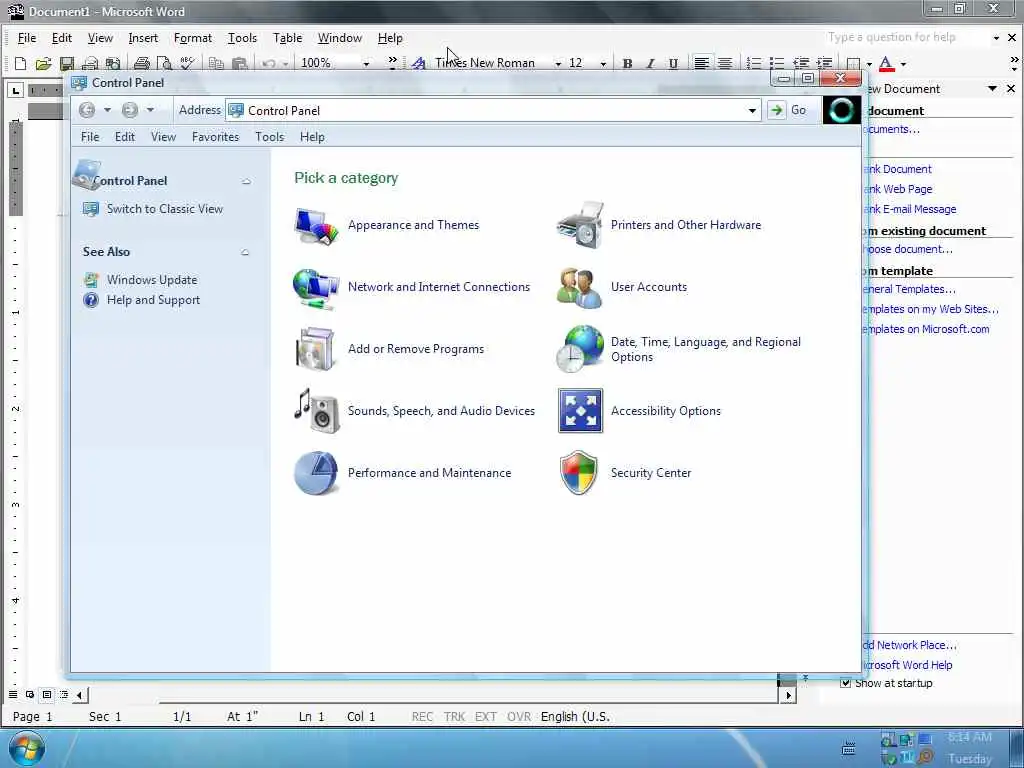1024x768 pixels.
Task: Open the View menu in Control Panel
Action: tap(163, 136)
